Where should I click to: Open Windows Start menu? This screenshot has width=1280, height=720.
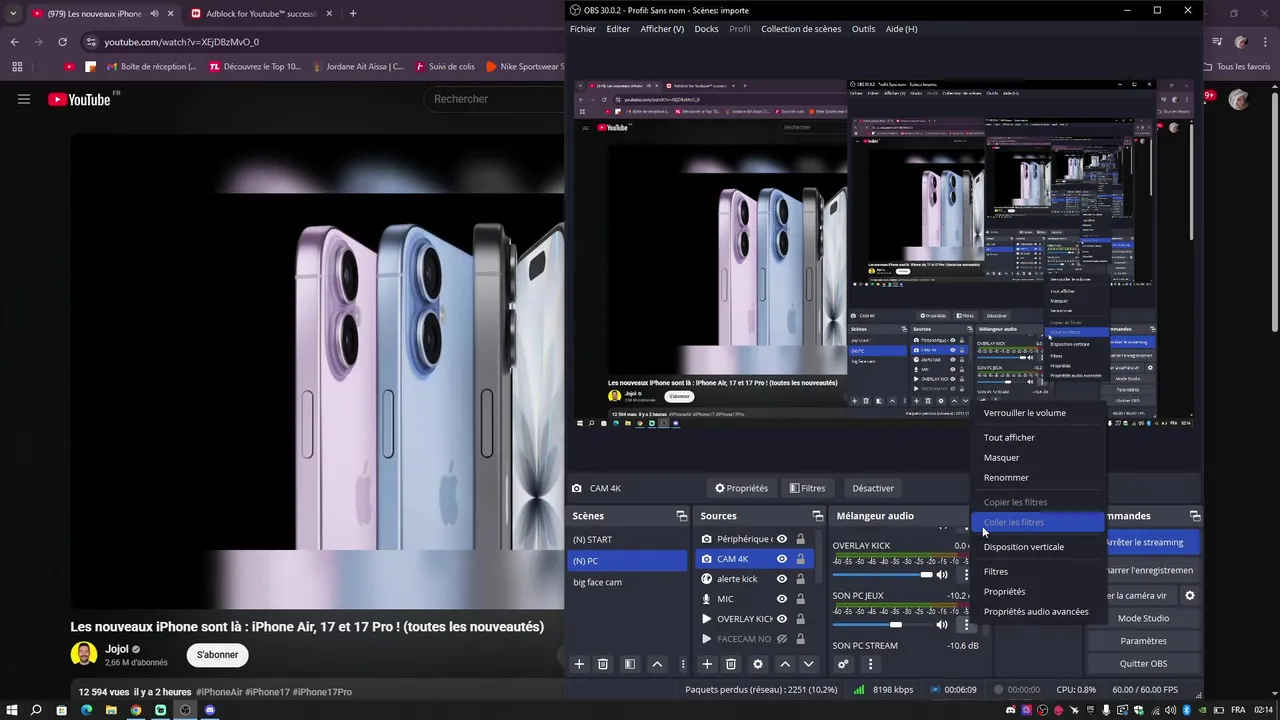tap(11, 710)
